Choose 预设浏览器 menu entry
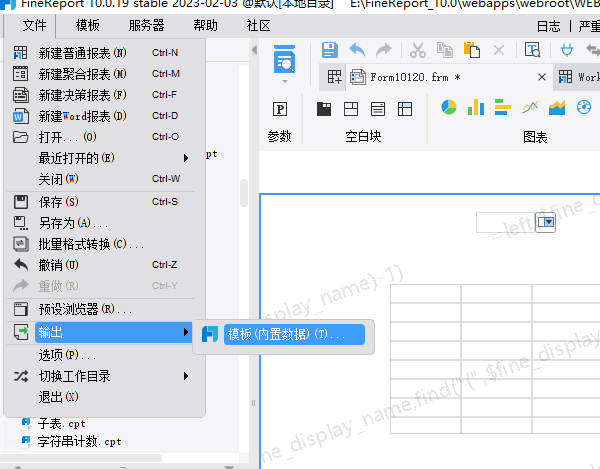 pyautogui.click(x=103, y=309)
